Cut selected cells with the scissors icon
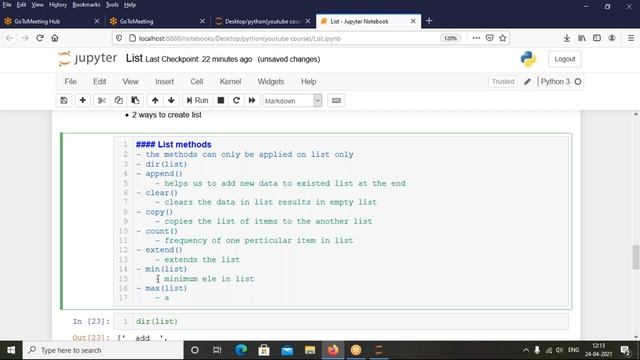The image size is (640, 360). coord(102,100)
